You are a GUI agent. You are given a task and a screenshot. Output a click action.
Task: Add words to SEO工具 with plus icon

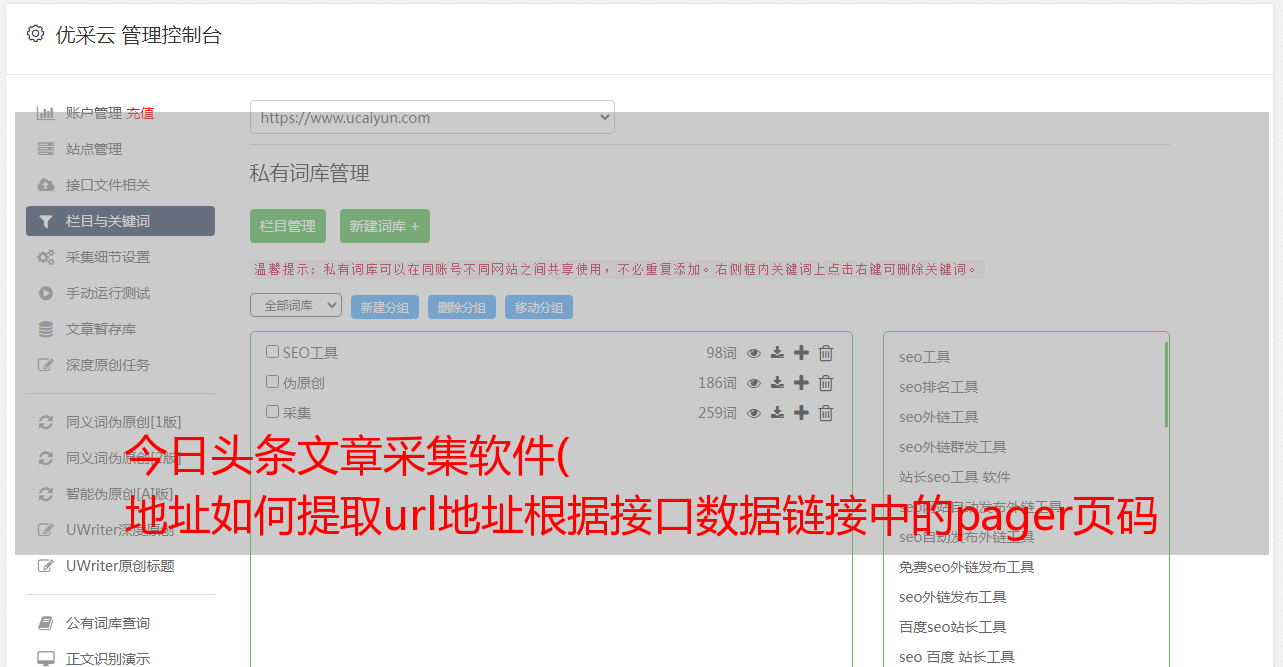click(801, 353)
